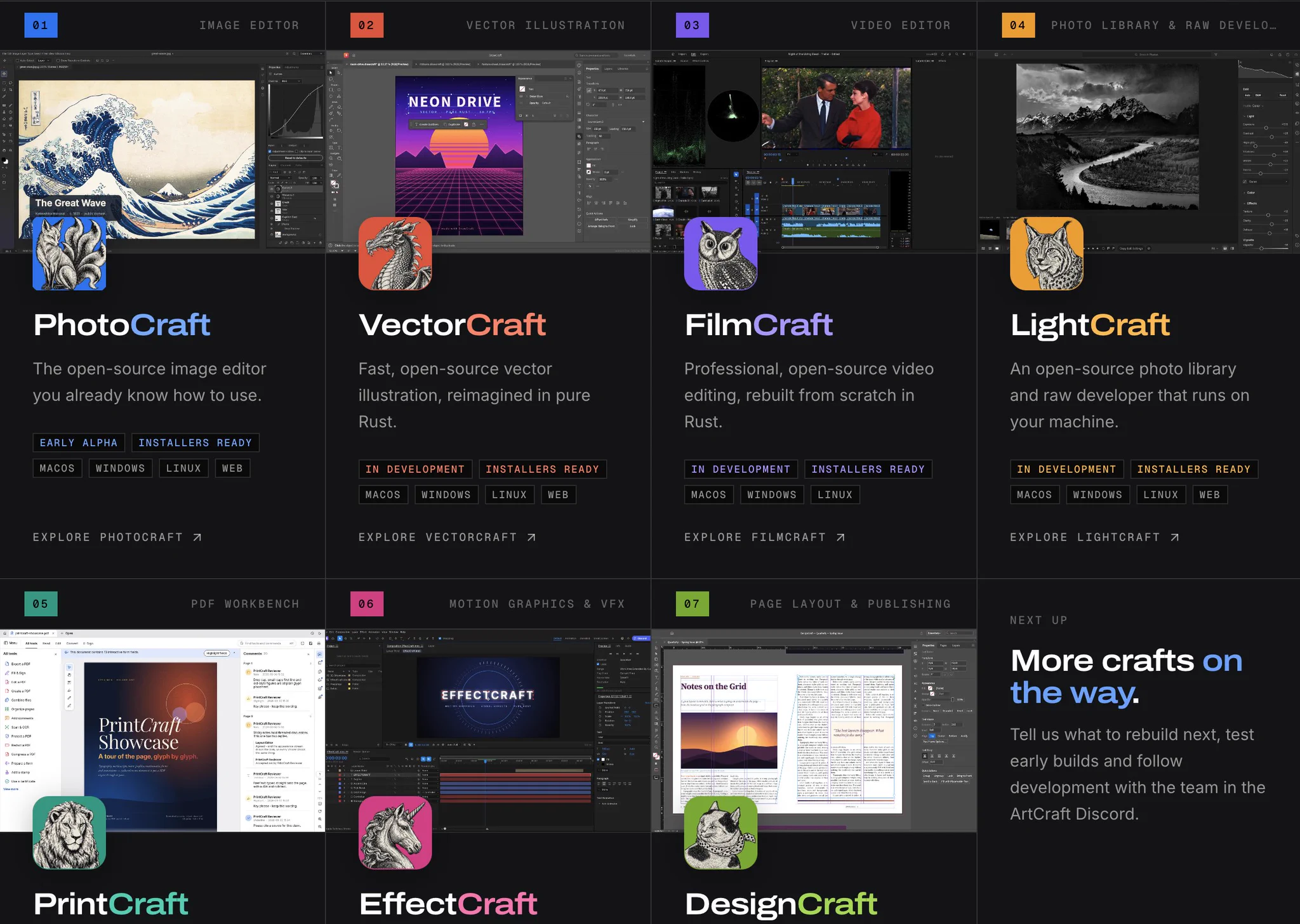
Task: Open the EffectCraft motion graphics screenshot
Action: pos(488,731)
